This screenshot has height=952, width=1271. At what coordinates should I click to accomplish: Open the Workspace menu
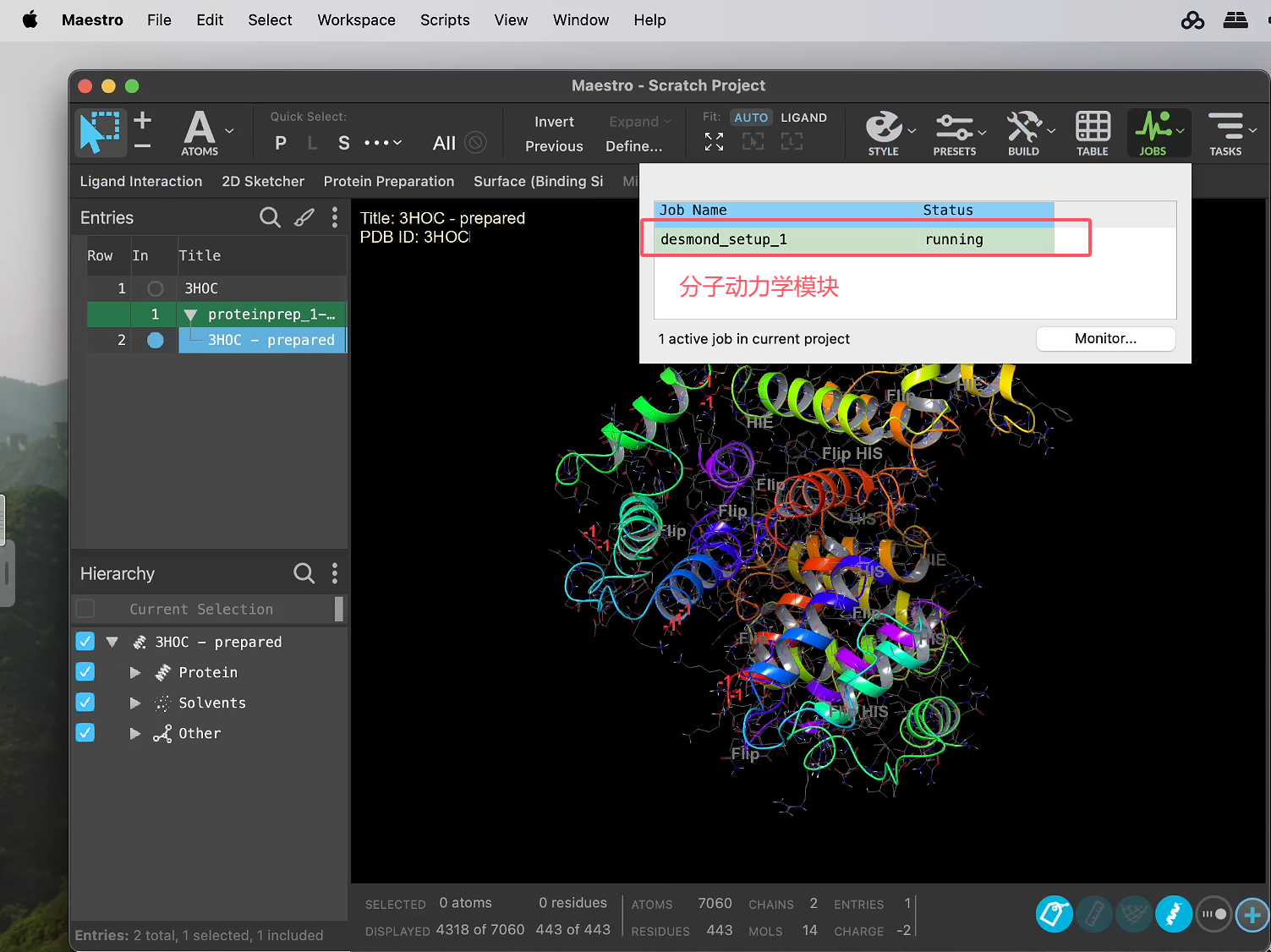click(356, 19)
